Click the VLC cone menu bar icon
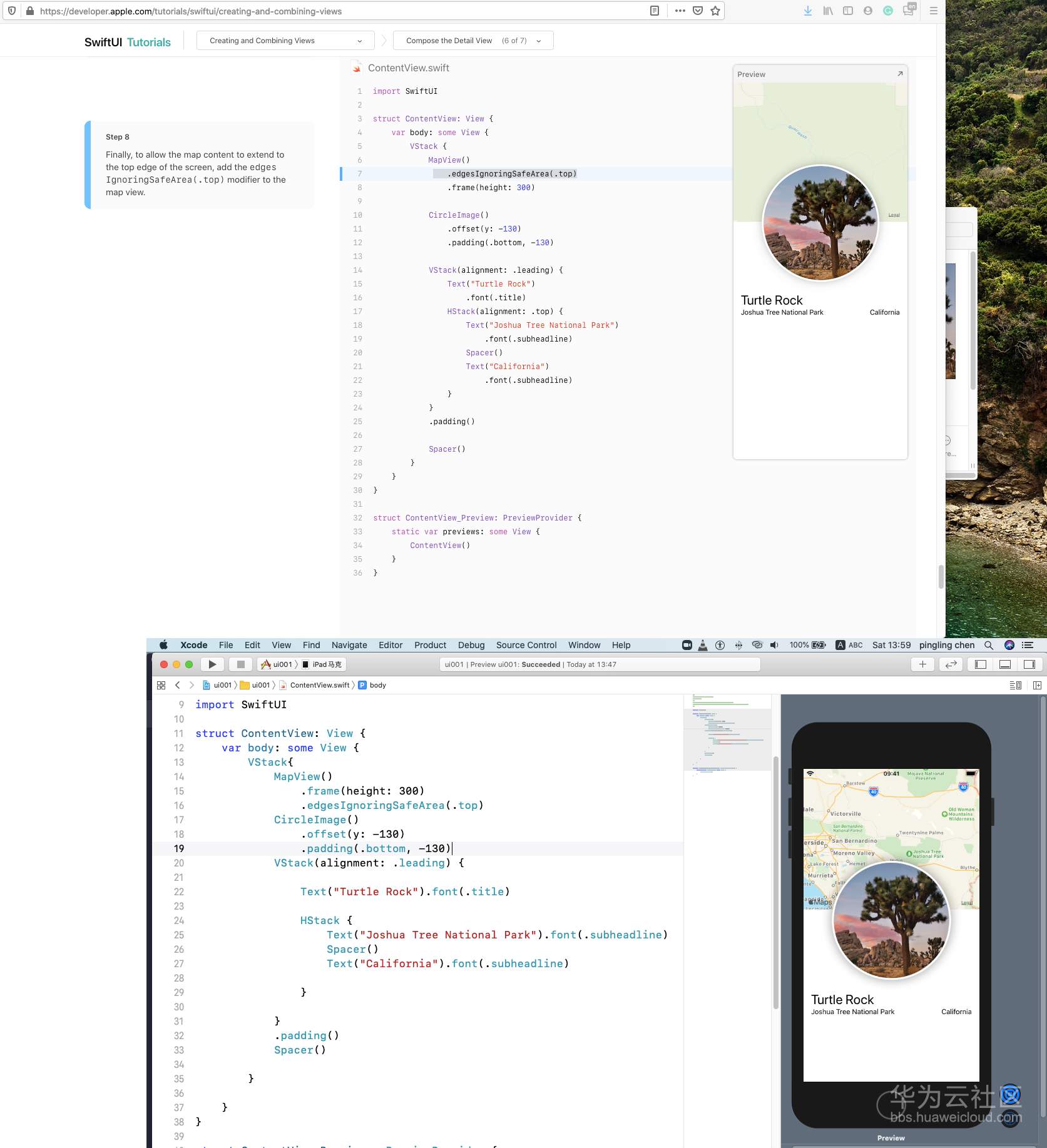The height and width of the screenshot is (1148, 1047). pos(703,645)
